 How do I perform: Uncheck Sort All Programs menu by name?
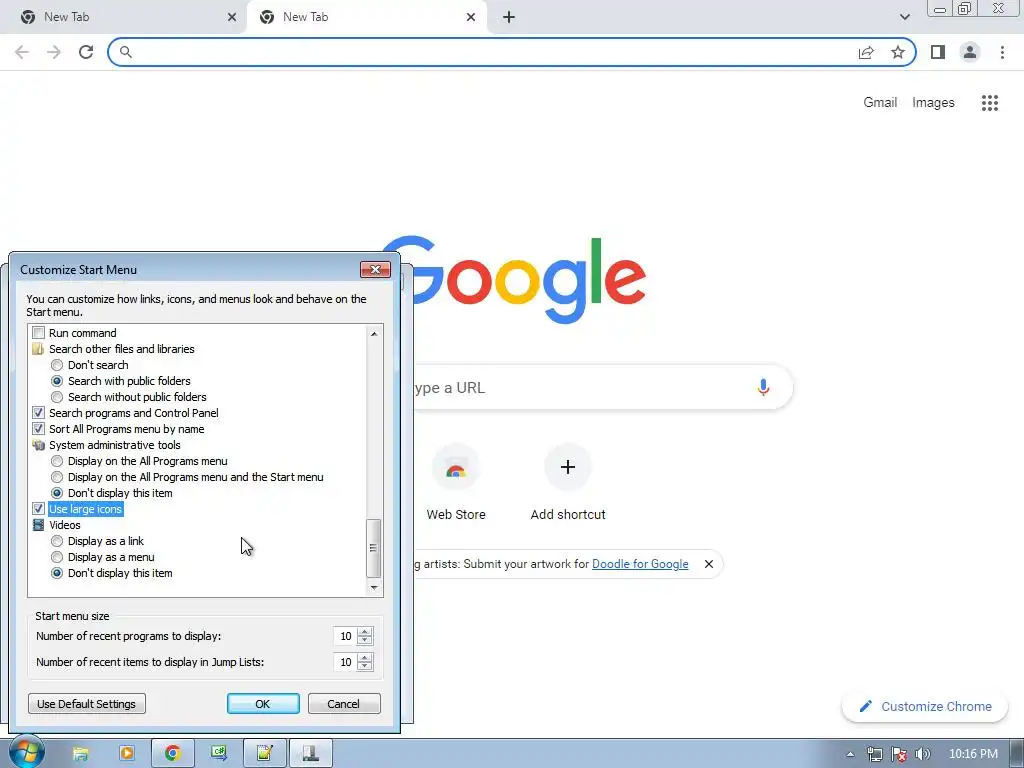click(39, 428)
